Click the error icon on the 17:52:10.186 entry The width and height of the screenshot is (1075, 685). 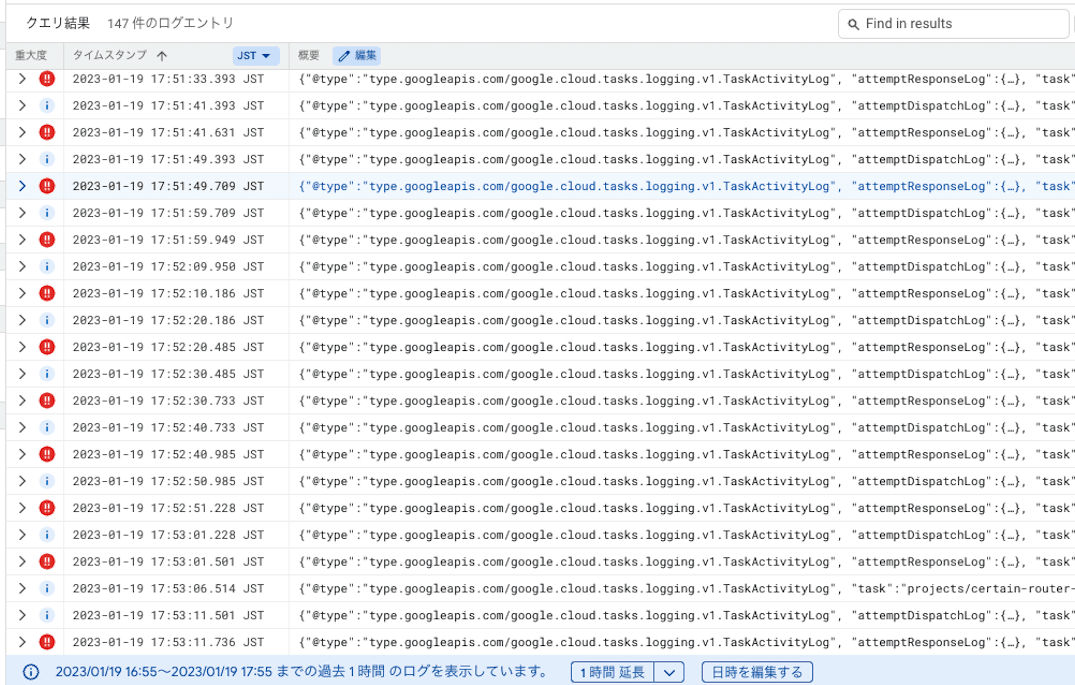tap(47, 293)
